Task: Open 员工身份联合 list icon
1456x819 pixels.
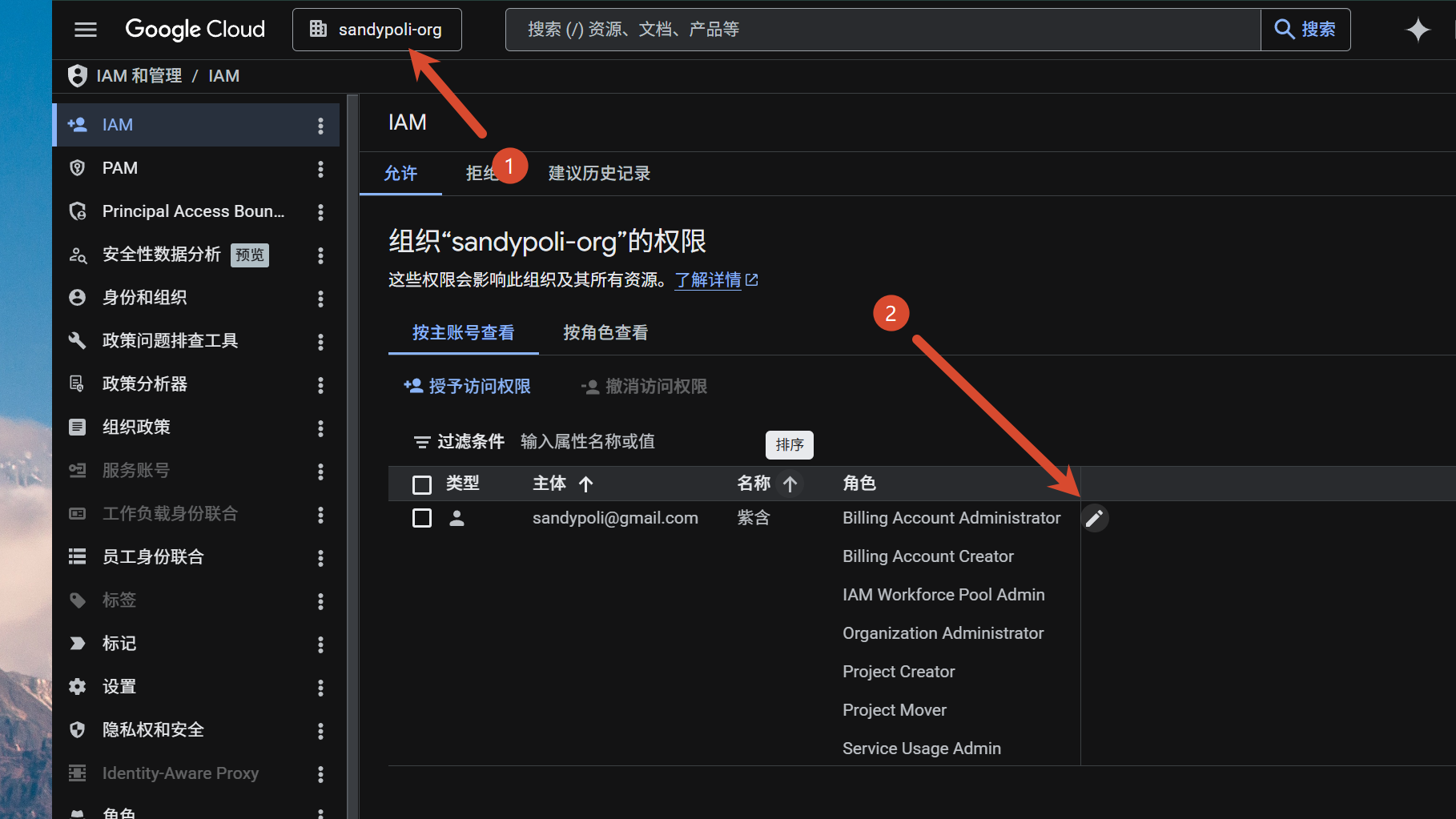Action: tap(78, 557)
